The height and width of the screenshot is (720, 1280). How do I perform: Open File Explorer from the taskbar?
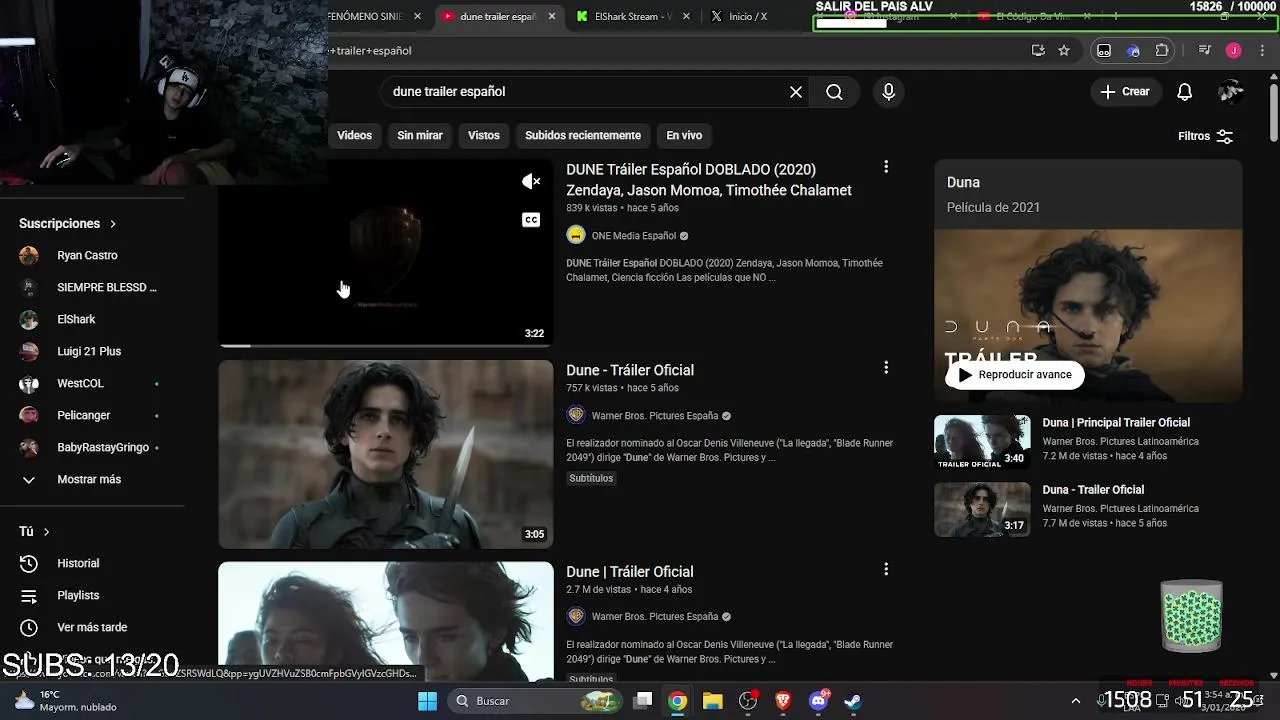pyautogui.click(x=713, y=701)
